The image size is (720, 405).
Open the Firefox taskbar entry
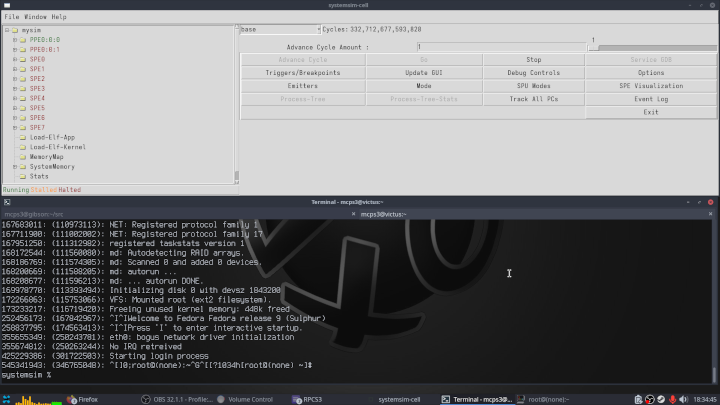[x=83, y=399]
